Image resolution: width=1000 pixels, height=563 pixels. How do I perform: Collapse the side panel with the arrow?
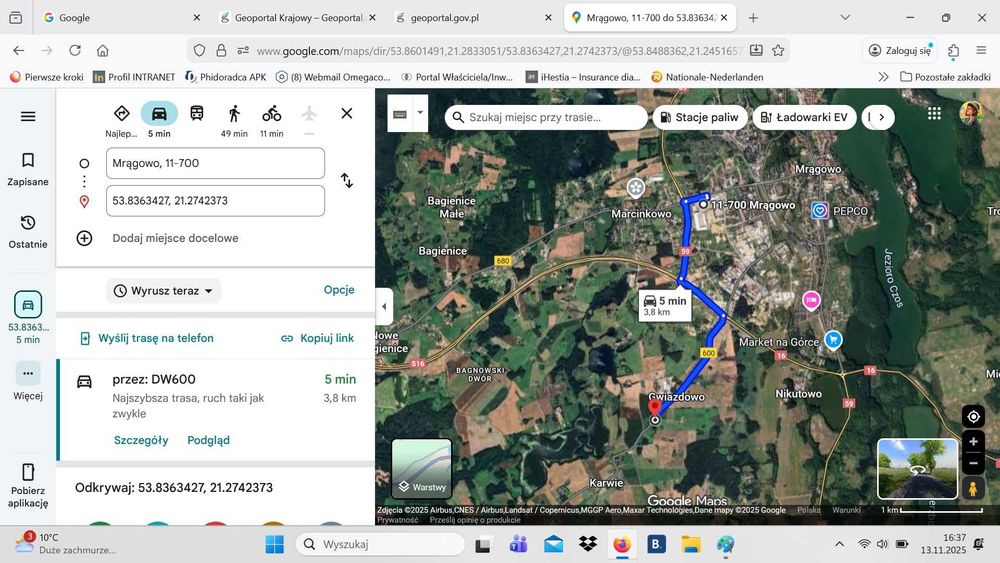pos(384,307)
